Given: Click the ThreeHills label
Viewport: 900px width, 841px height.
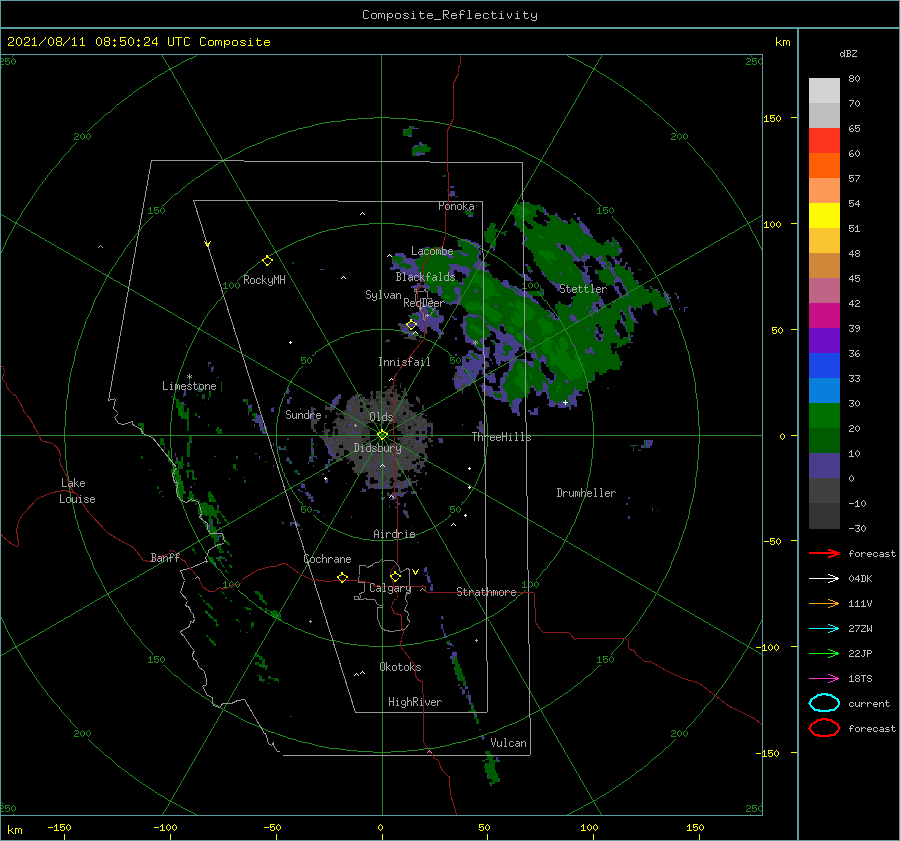Looking at the screenshot, I should click(501, 437).
